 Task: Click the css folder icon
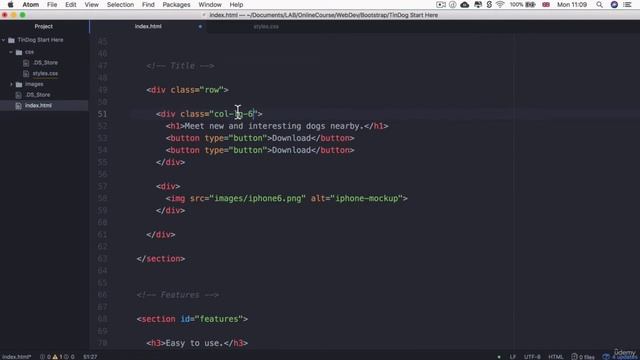coord(19,52)
